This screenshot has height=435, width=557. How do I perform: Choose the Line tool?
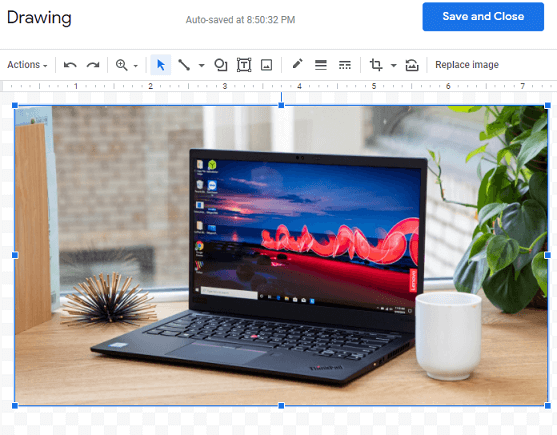click(184, 65)
